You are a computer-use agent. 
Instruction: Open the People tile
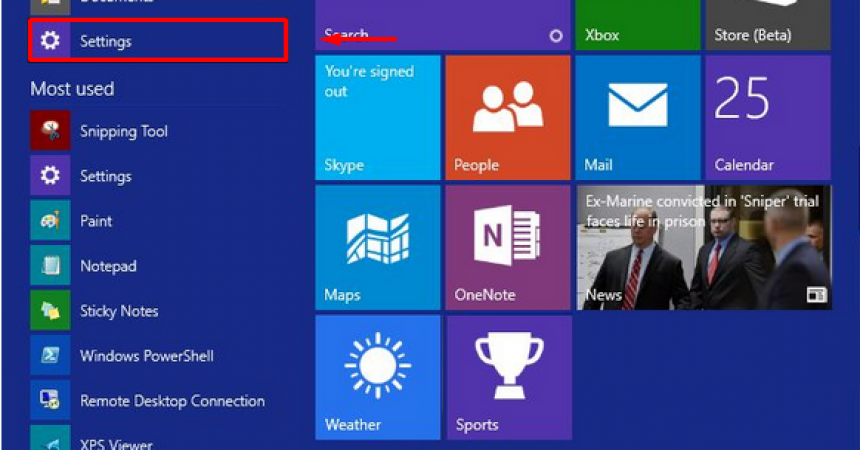click(x=508, y=117)
